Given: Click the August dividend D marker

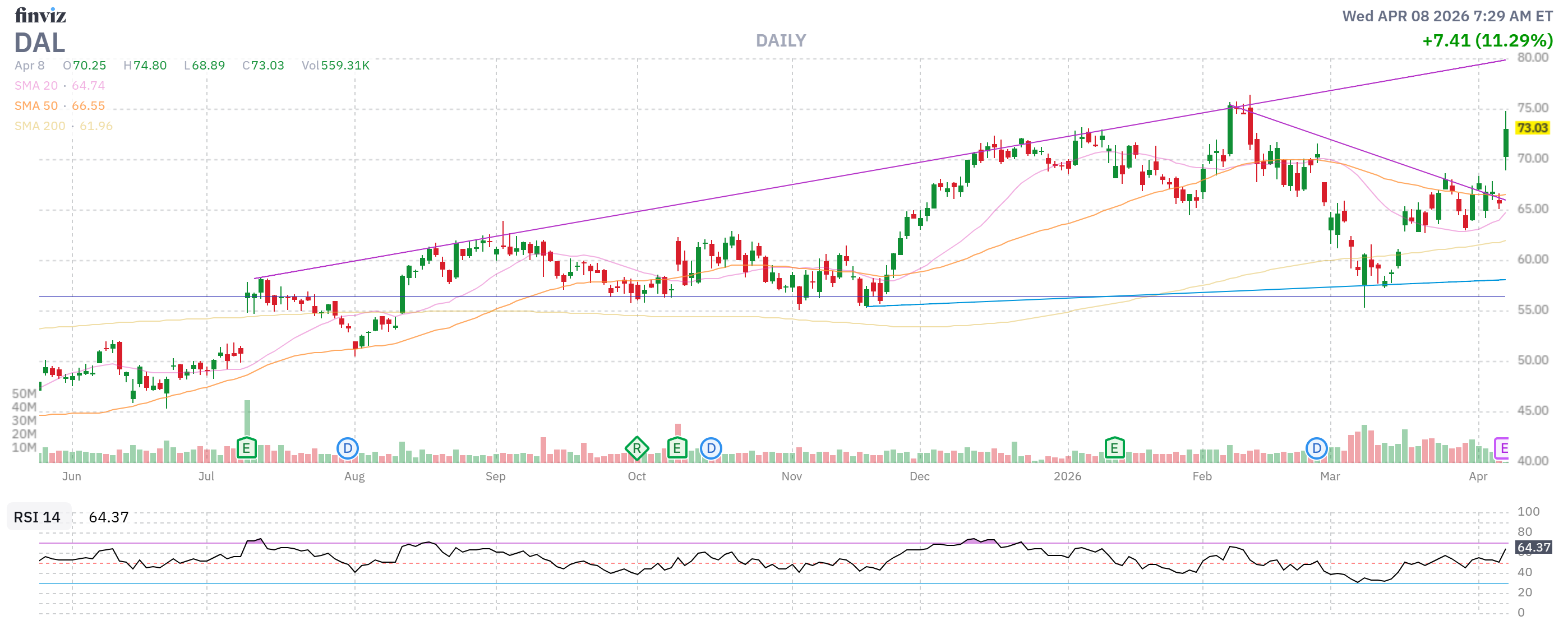Looking at the screenshot, I should coord(348,449).
